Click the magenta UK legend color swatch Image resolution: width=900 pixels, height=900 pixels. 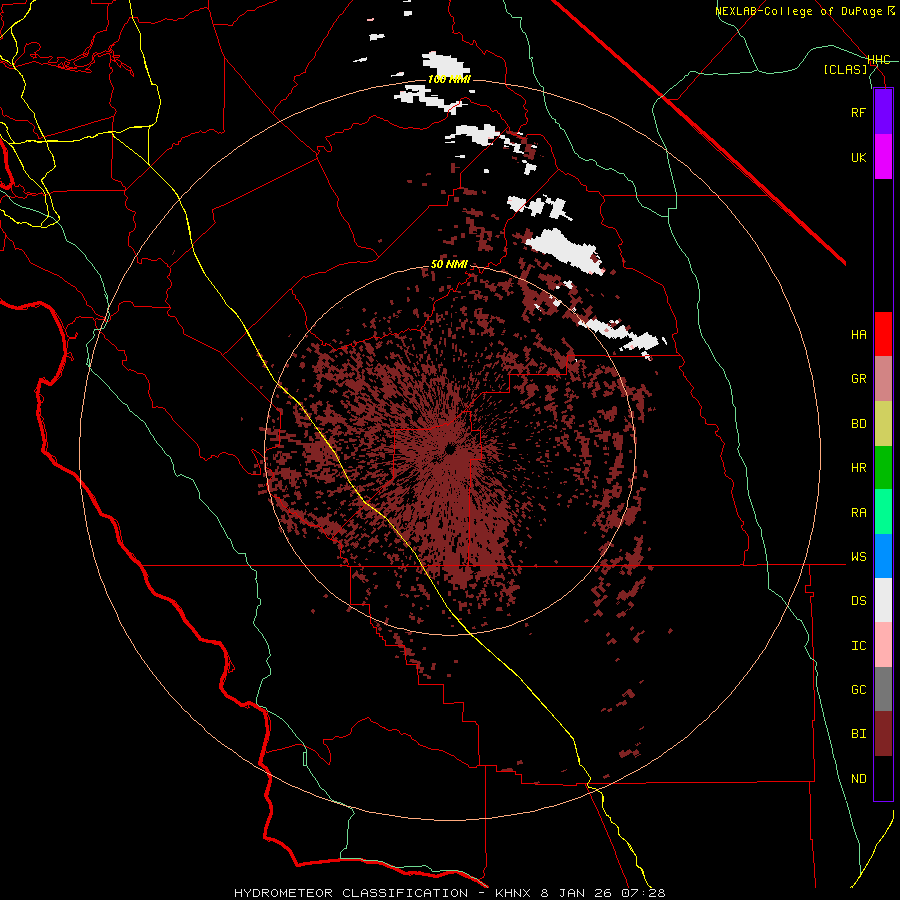883,157
